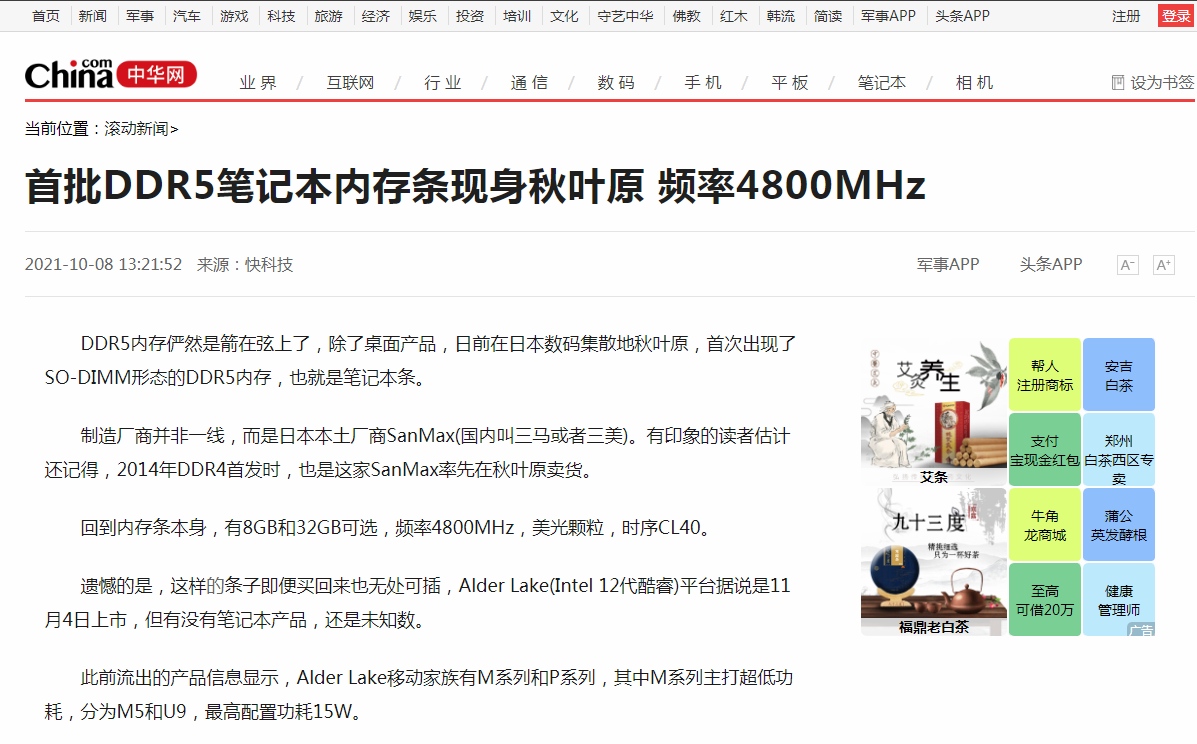This screenshot has width=1197, height=744.
Task: Open 红木 in top navigation
Action: pos(734,16)
